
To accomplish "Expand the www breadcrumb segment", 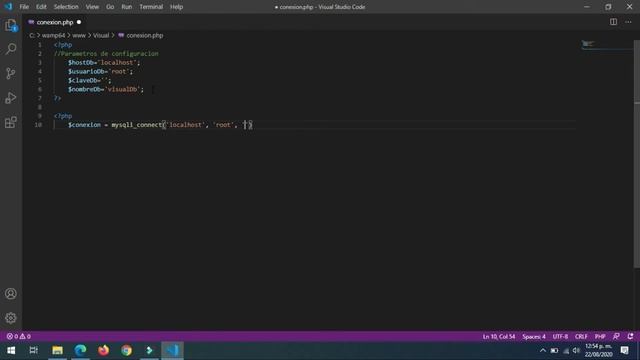I will click(x=79, y=36).
